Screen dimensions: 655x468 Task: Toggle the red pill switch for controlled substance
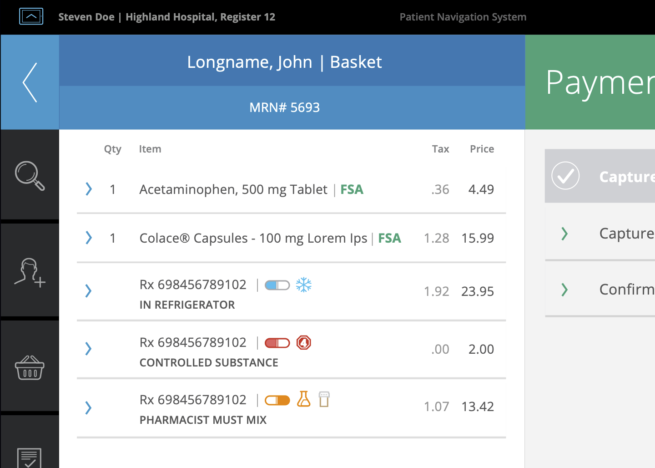point(277,343)
